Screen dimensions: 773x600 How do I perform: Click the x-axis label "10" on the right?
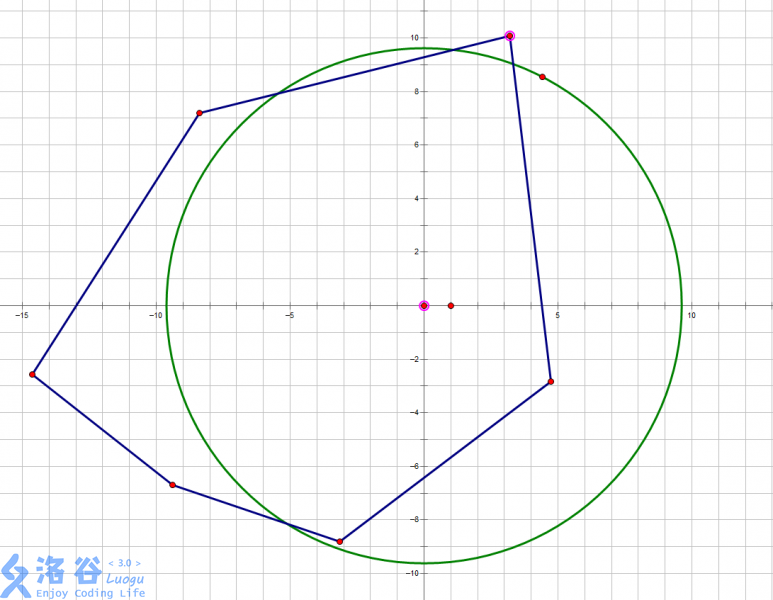point(690,315)
